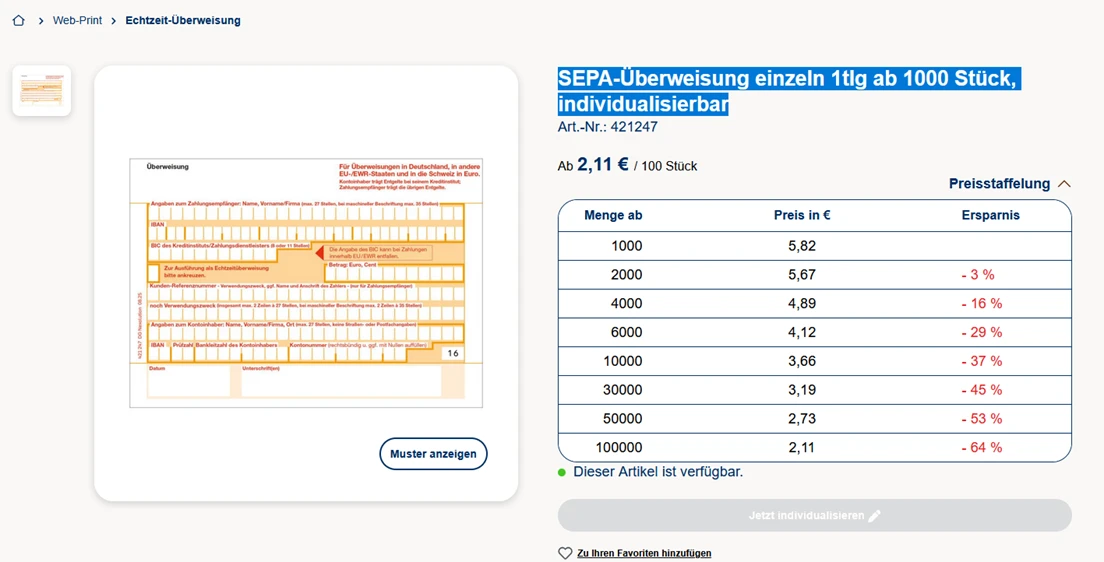Click the heart favorites icon
1104x562 pixels.
(565, 553)
